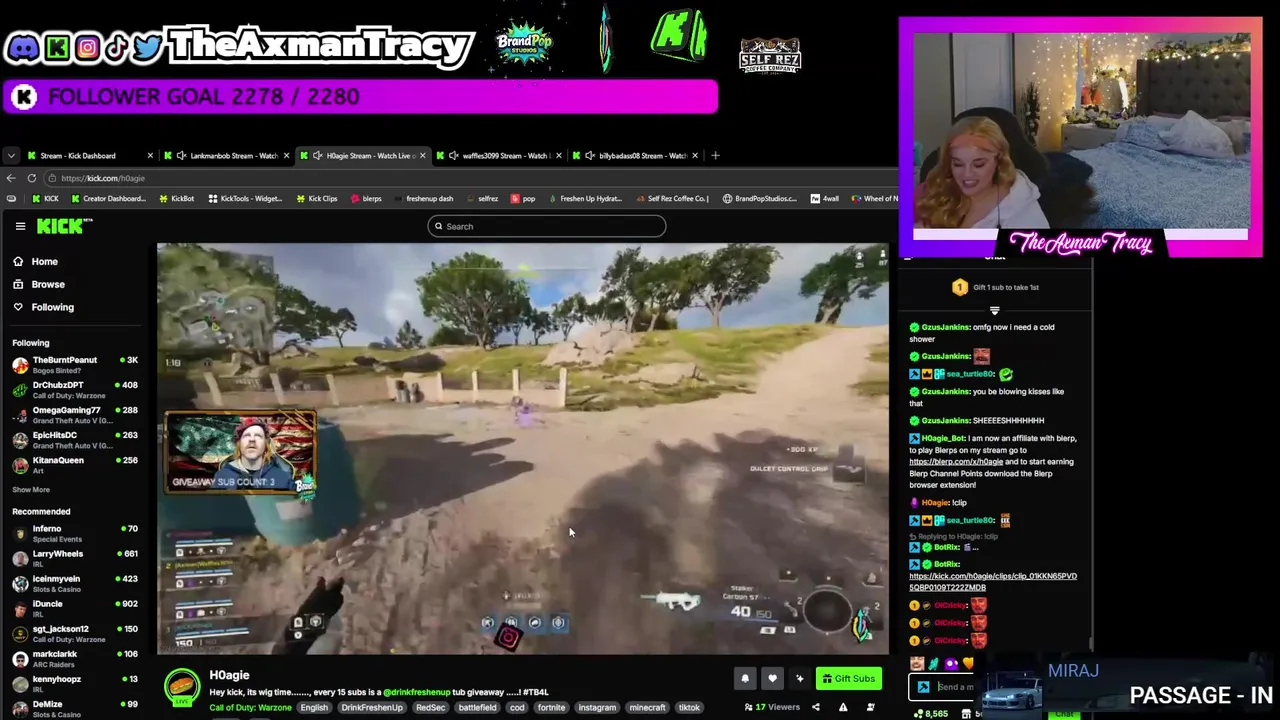
Task: Expand Show more under Following
Action: (31, 490)
